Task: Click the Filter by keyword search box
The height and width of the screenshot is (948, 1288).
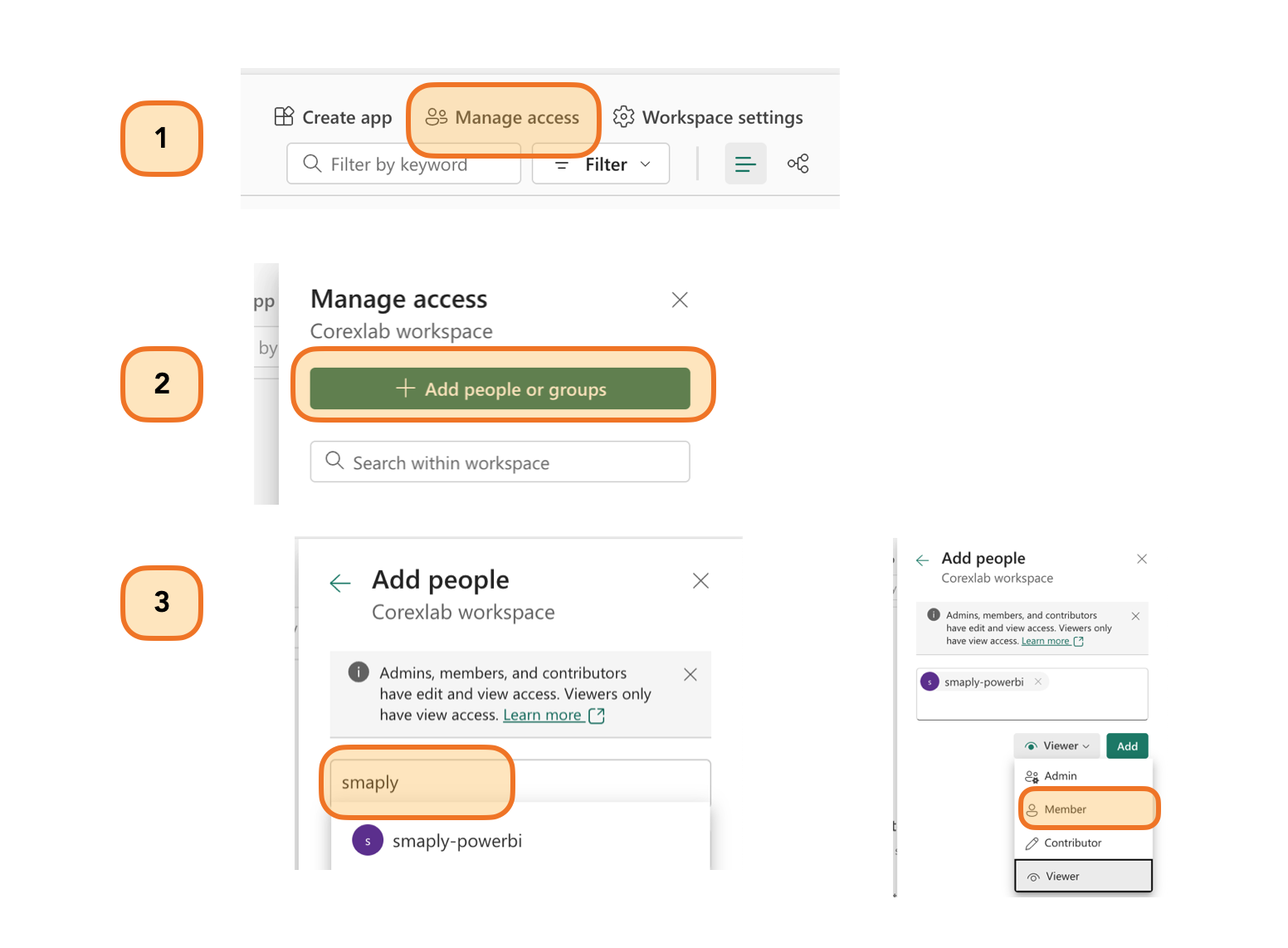Action: click(x=403, y=164)
